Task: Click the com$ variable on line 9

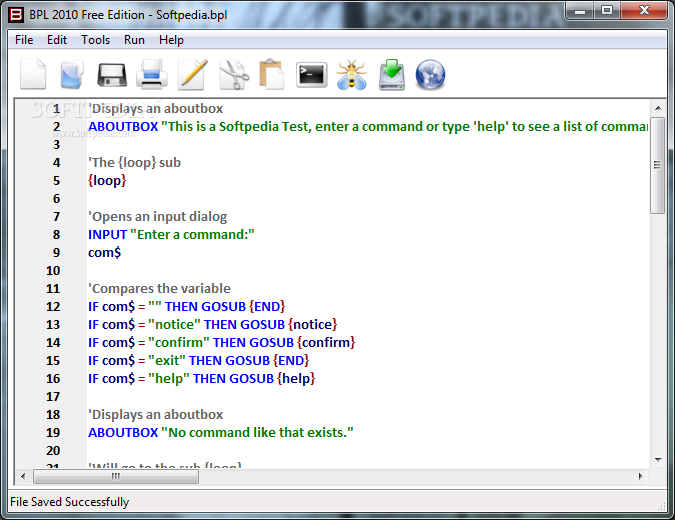Action: tap(105, 253)
